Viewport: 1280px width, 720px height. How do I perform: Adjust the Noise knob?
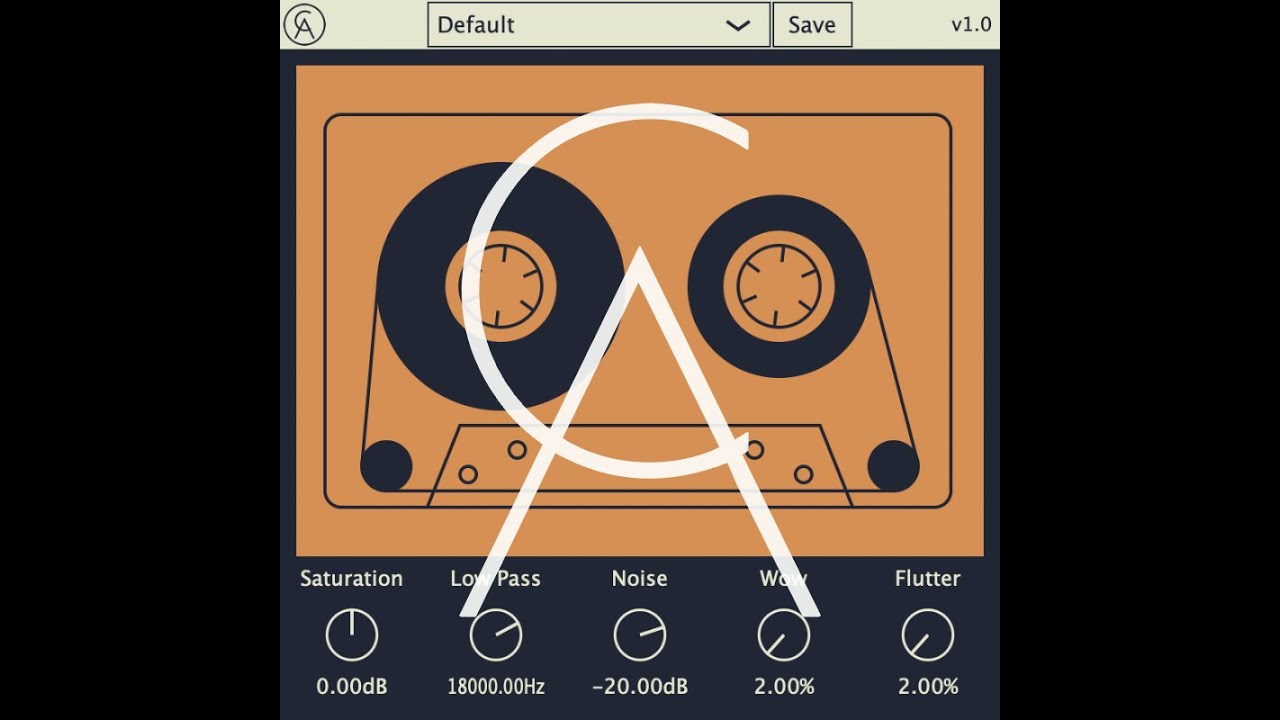coord(640,635)
